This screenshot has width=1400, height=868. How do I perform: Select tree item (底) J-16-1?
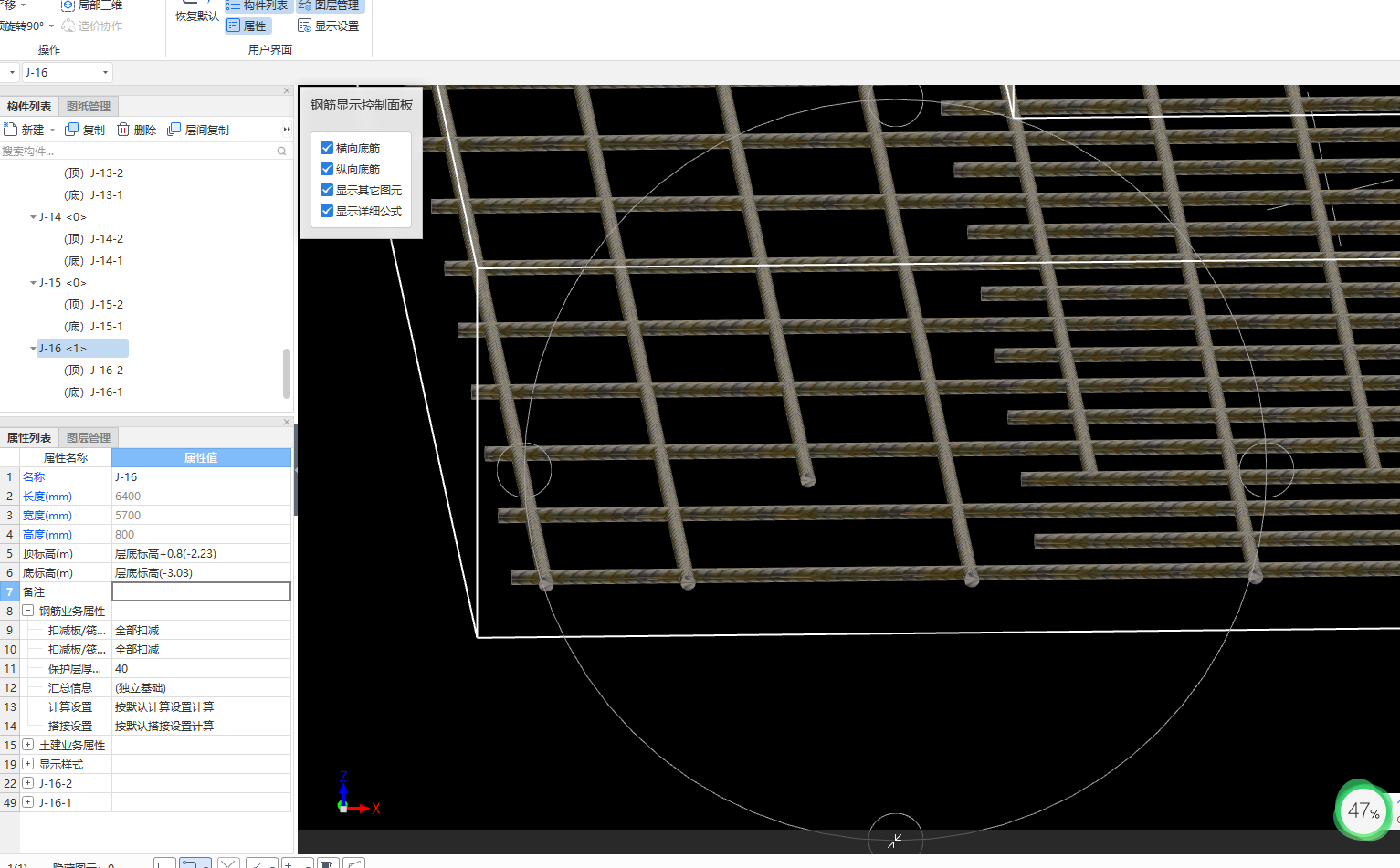(x=93, y=392)
